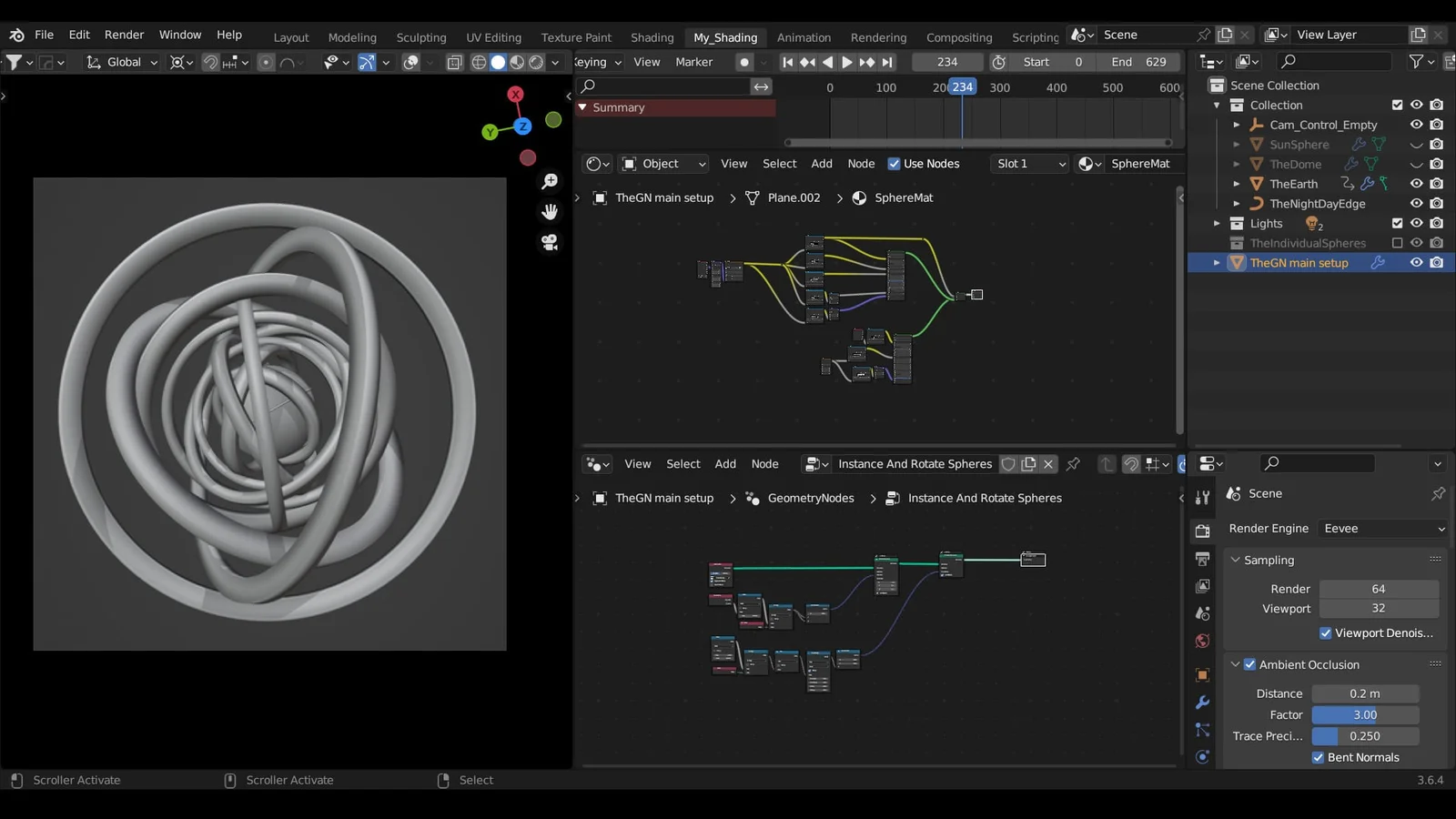
Task: Open the Render Engine Eevee dropdown
Action: click(x=1382, y=529)
